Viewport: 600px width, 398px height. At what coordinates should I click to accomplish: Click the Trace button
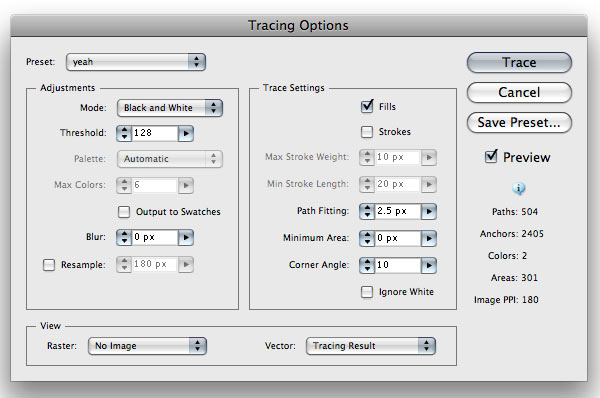(x=519, y=62)
